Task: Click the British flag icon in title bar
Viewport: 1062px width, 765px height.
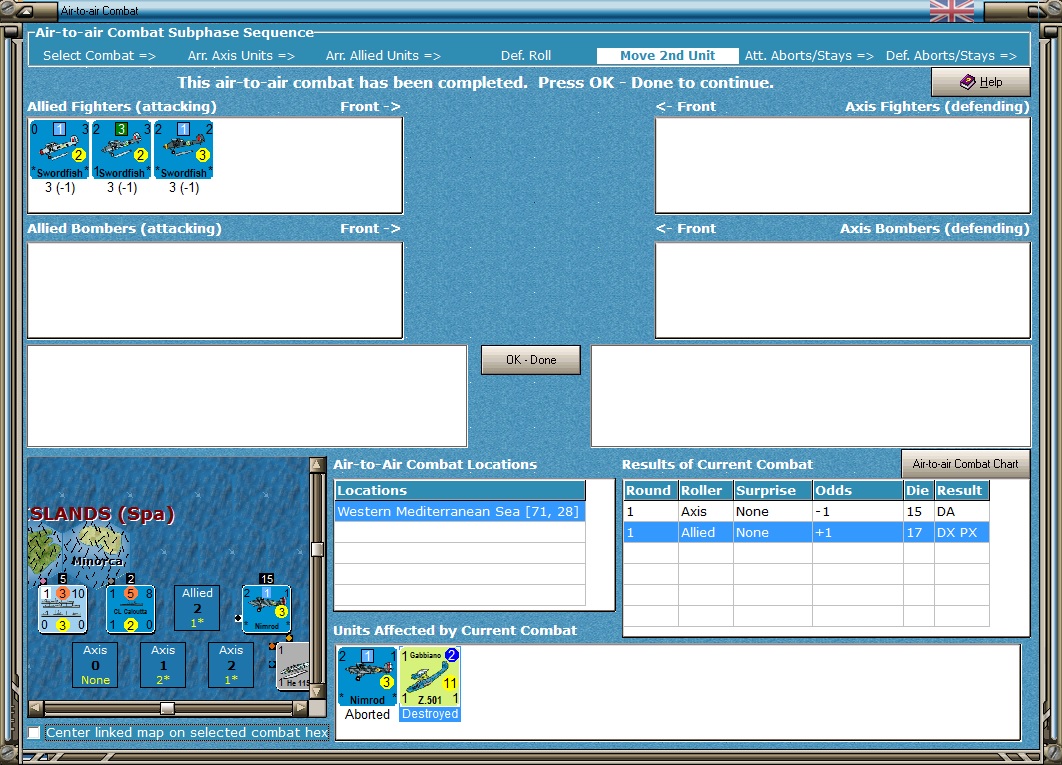Action: [x=952, y=11]
